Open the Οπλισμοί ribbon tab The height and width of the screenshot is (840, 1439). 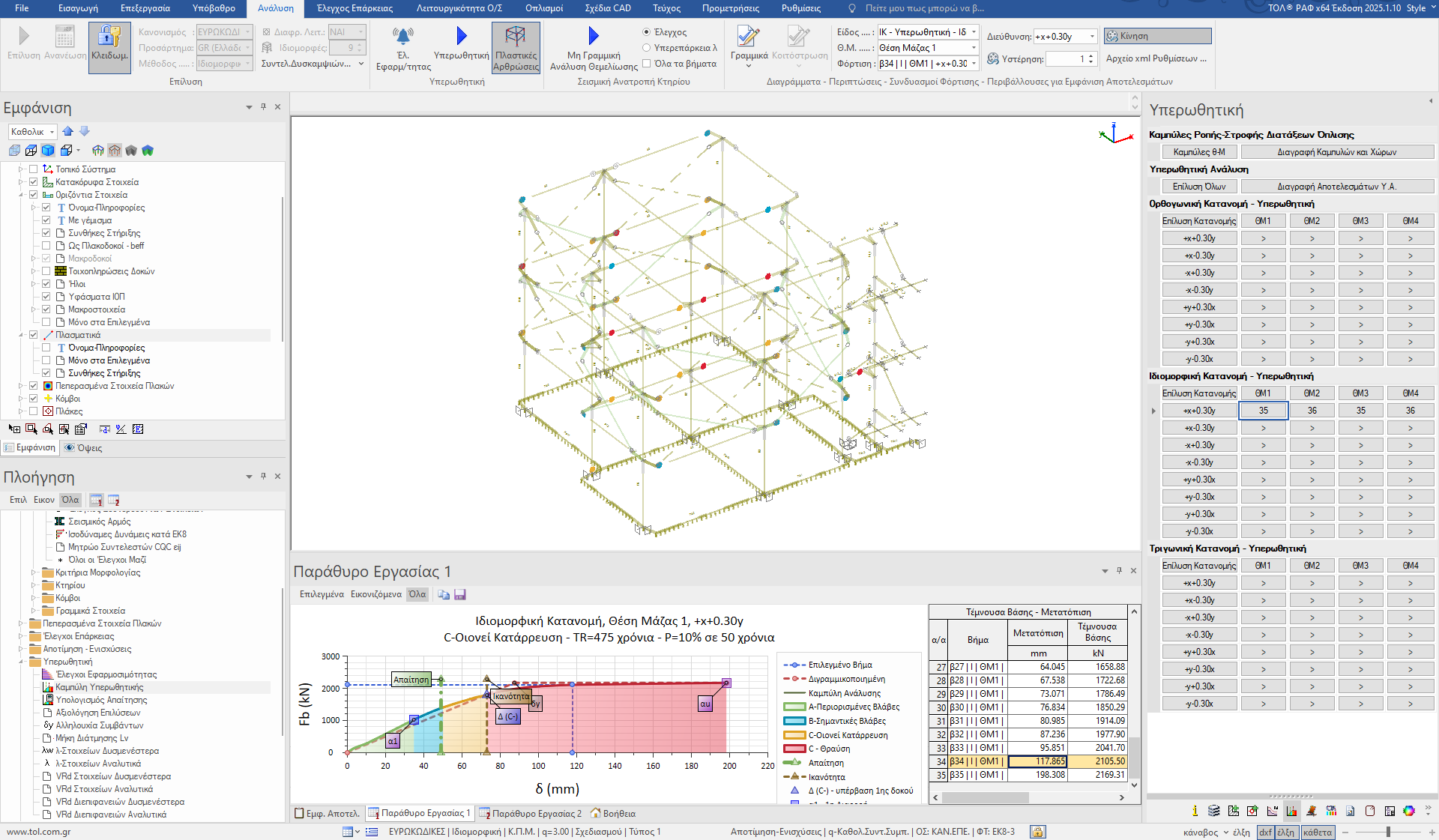pos(544,8)
